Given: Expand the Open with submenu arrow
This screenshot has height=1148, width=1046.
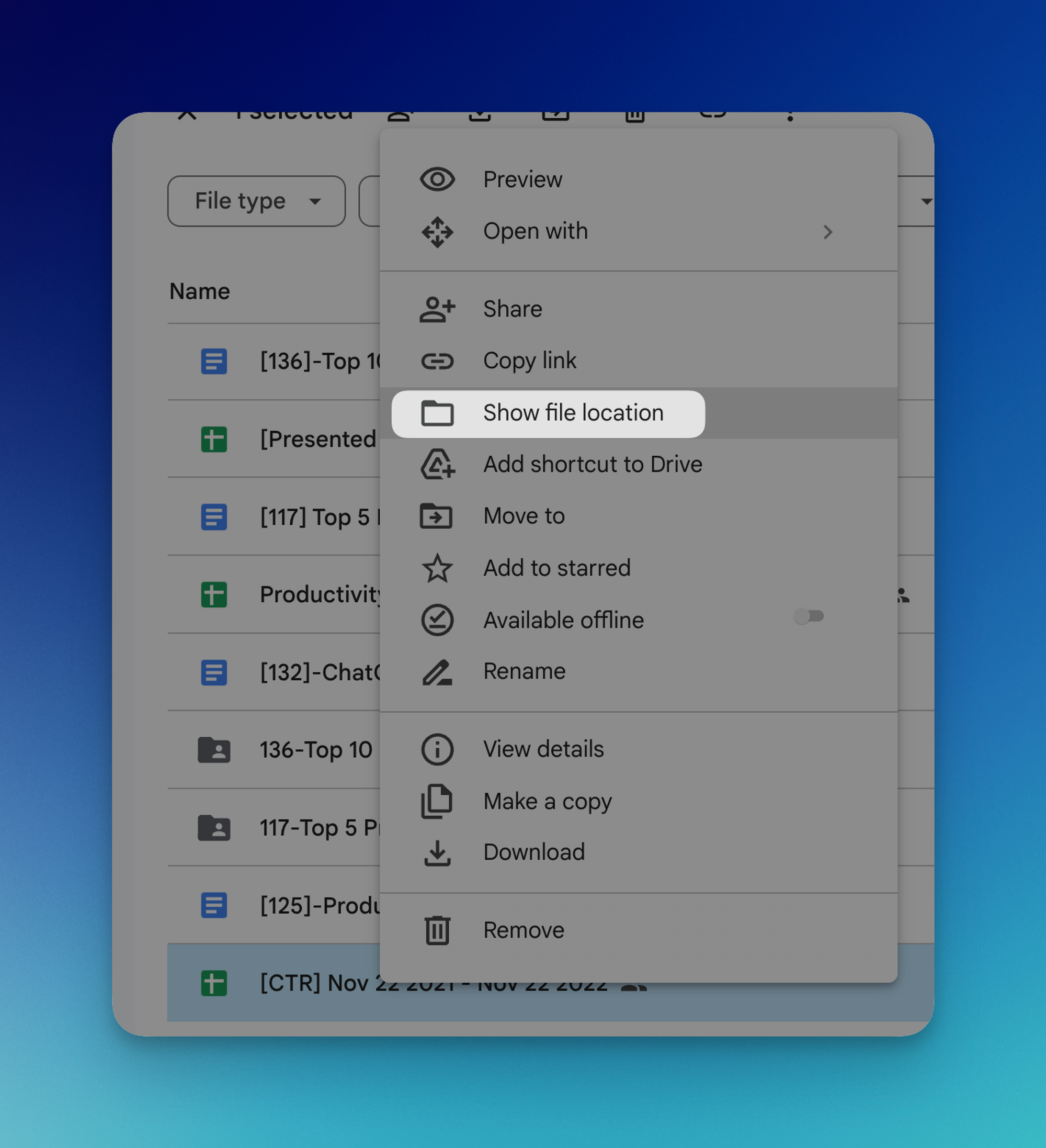Looking at the screenshot, I should 827,232.
